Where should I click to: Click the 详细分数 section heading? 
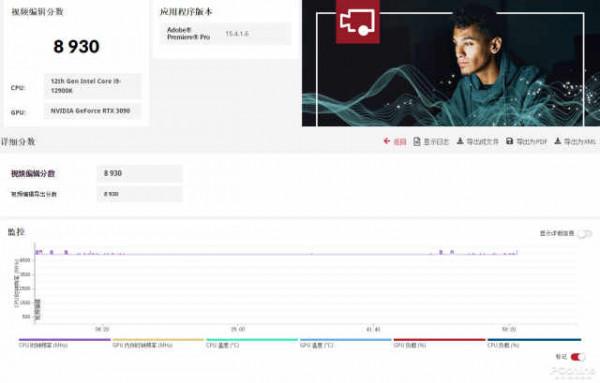(x=18, y=142)
